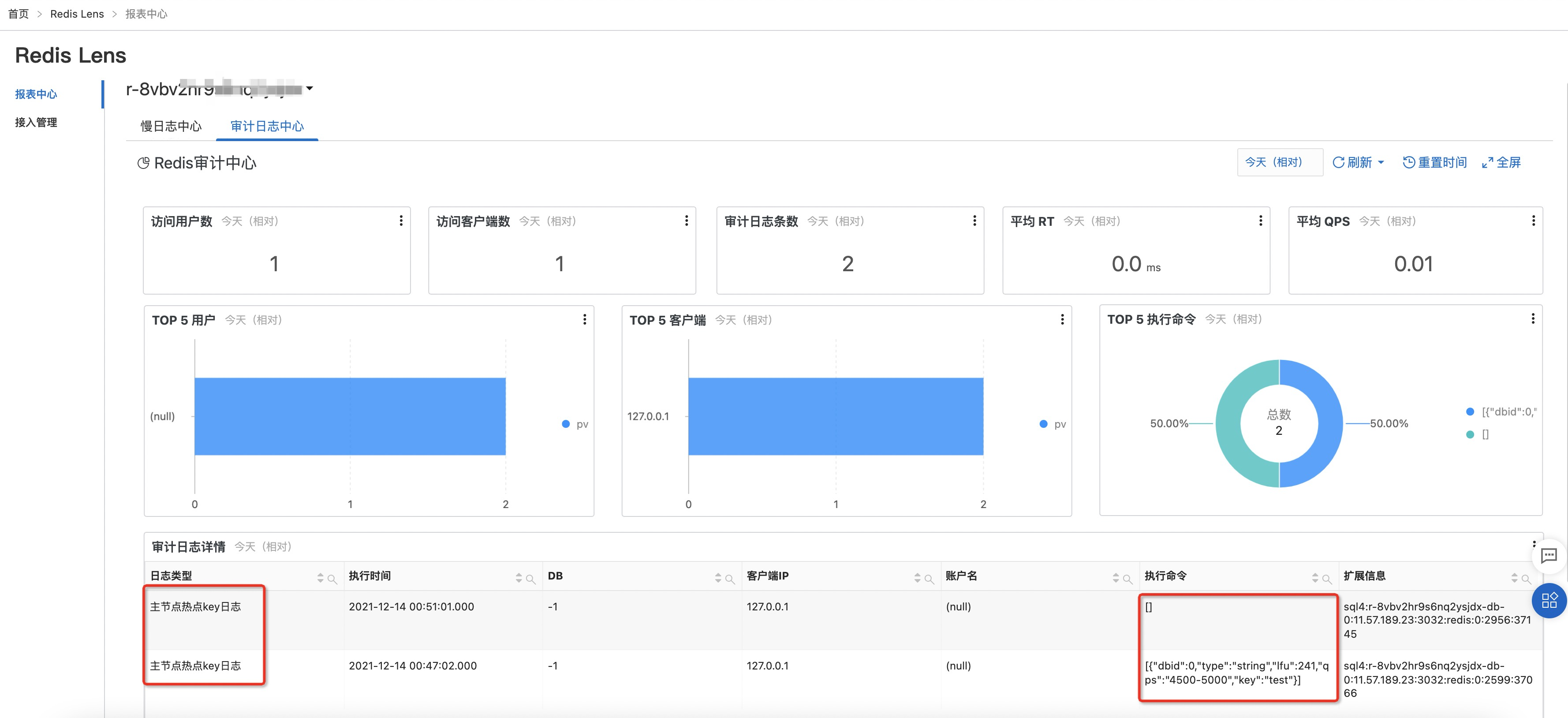Switch to the 慢日志中心 tab
Image resolution: width=1568 pixels, height=718 pixels.
click(x=171, y=126)
